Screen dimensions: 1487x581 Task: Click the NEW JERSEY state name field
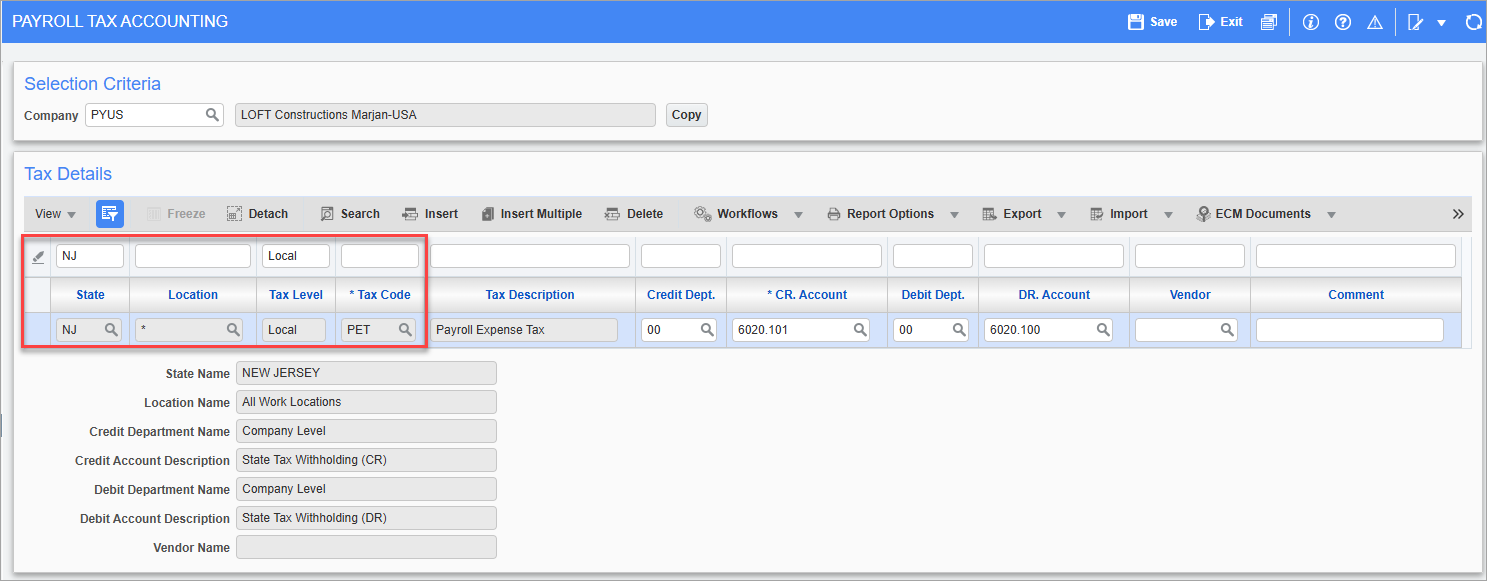[x=366, y=373]
